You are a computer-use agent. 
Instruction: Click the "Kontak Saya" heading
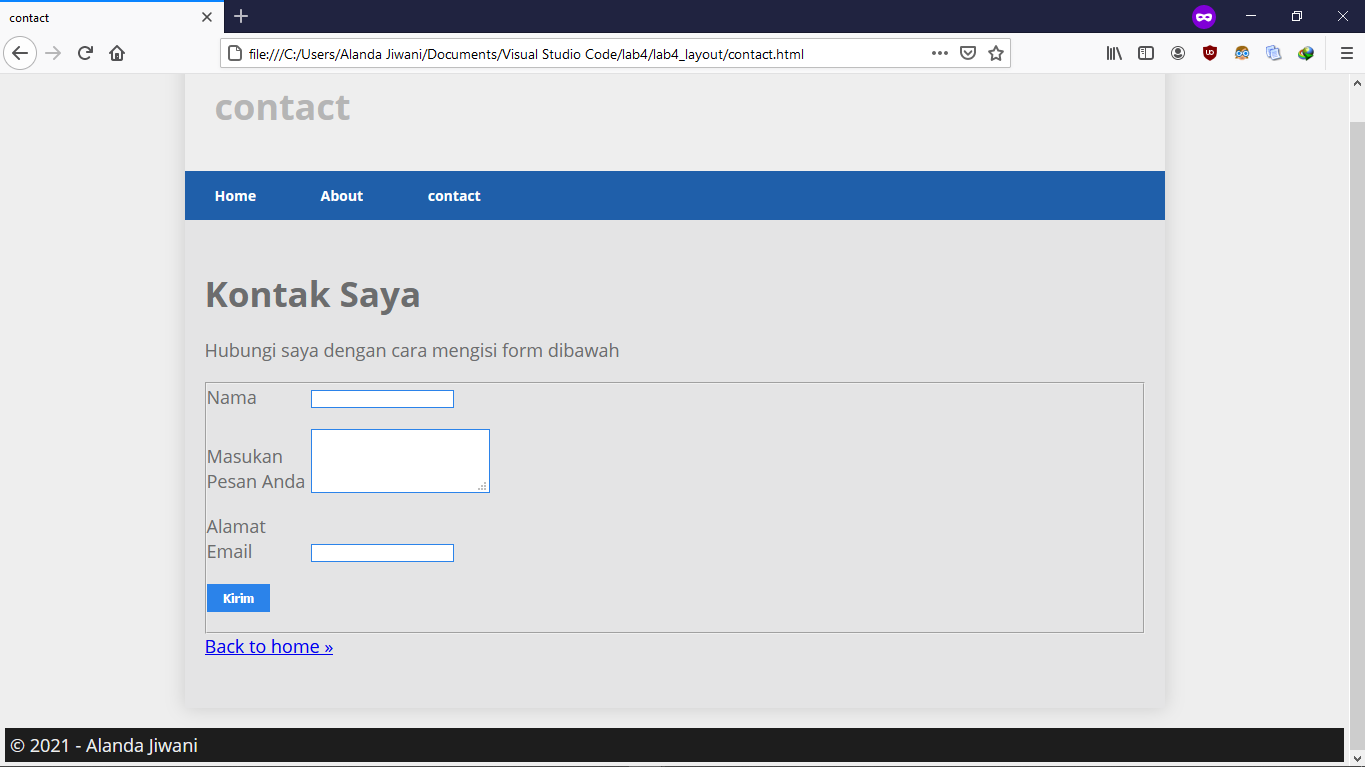click(312, 294)
